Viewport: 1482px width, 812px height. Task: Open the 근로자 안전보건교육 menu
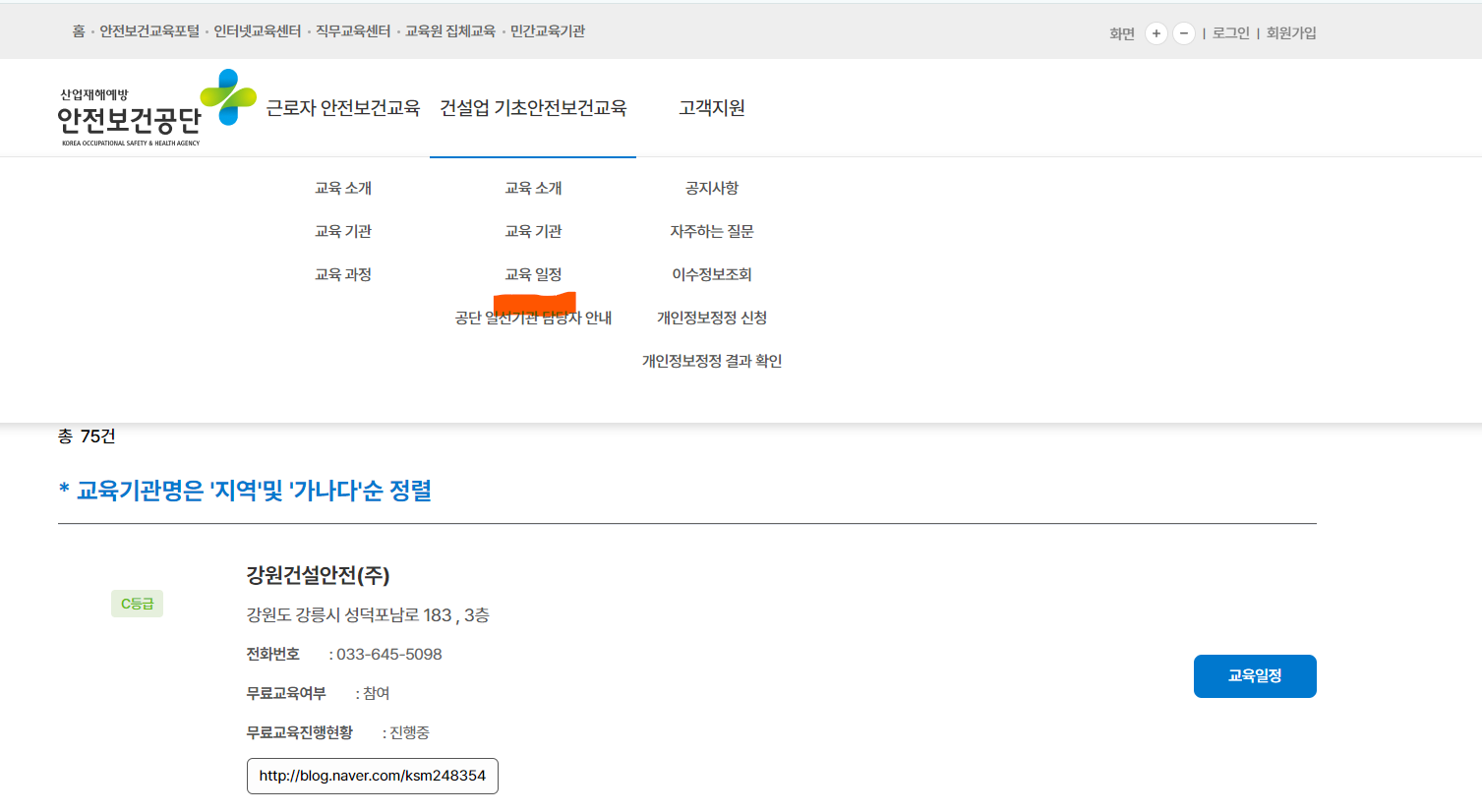(x=343, y=108)
